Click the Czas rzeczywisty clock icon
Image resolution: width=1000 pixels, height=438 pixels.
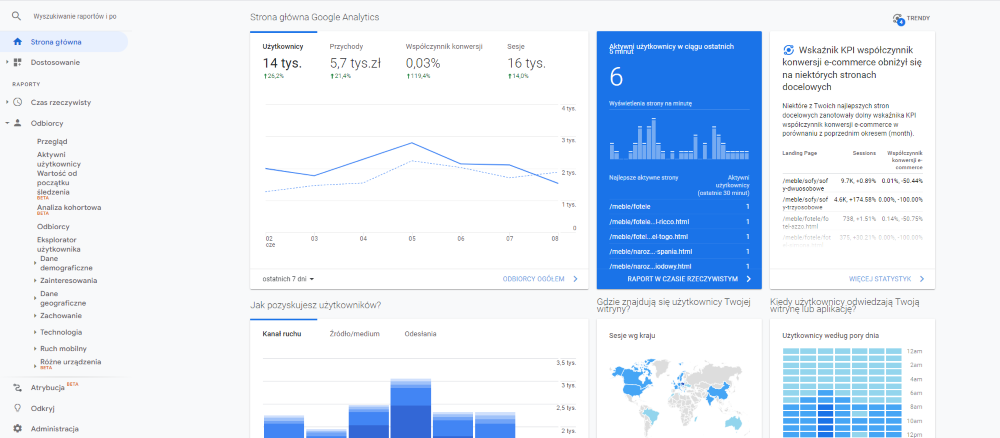click(17, 102)
